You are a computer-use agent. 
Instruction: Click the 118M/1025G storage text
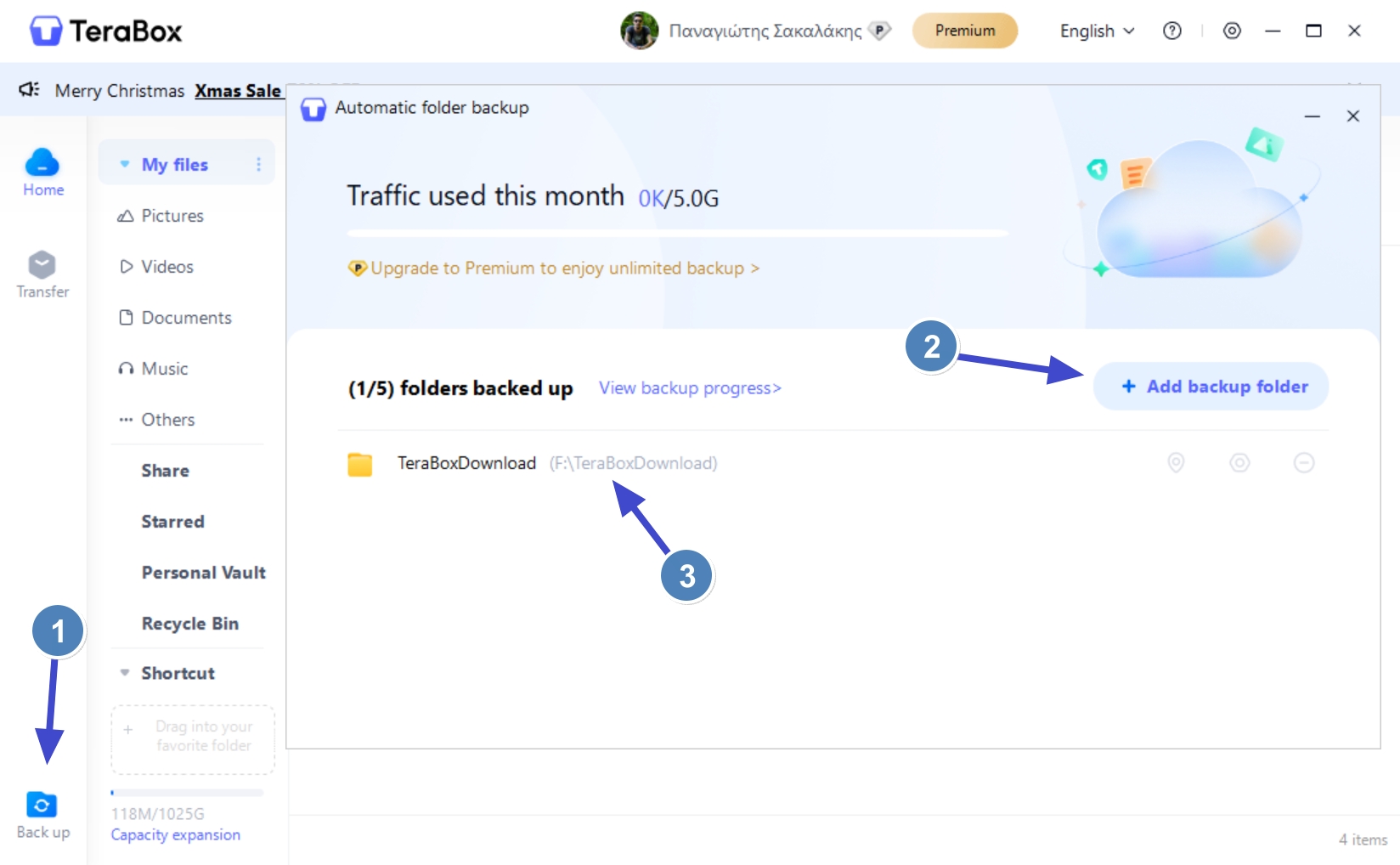click(x=157, y=814)
